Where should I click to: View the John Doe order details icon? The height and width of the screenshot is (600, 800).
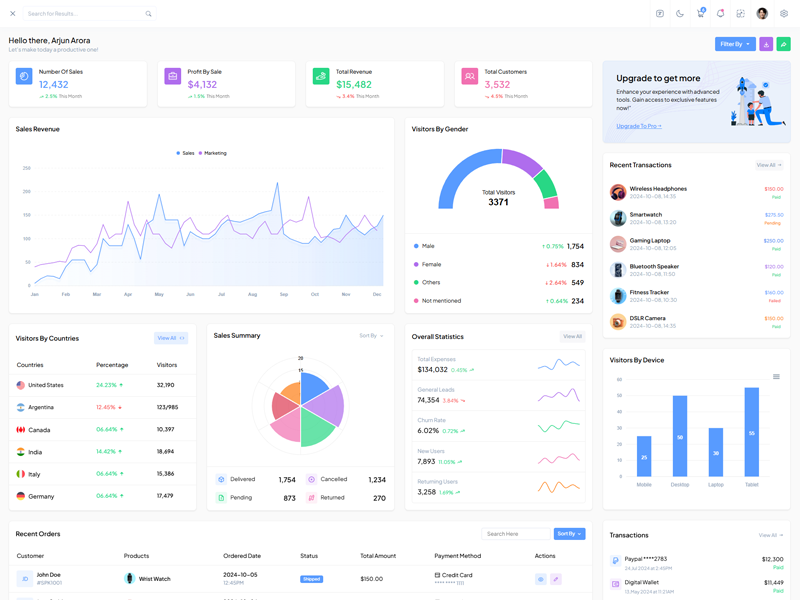(541, 579)
